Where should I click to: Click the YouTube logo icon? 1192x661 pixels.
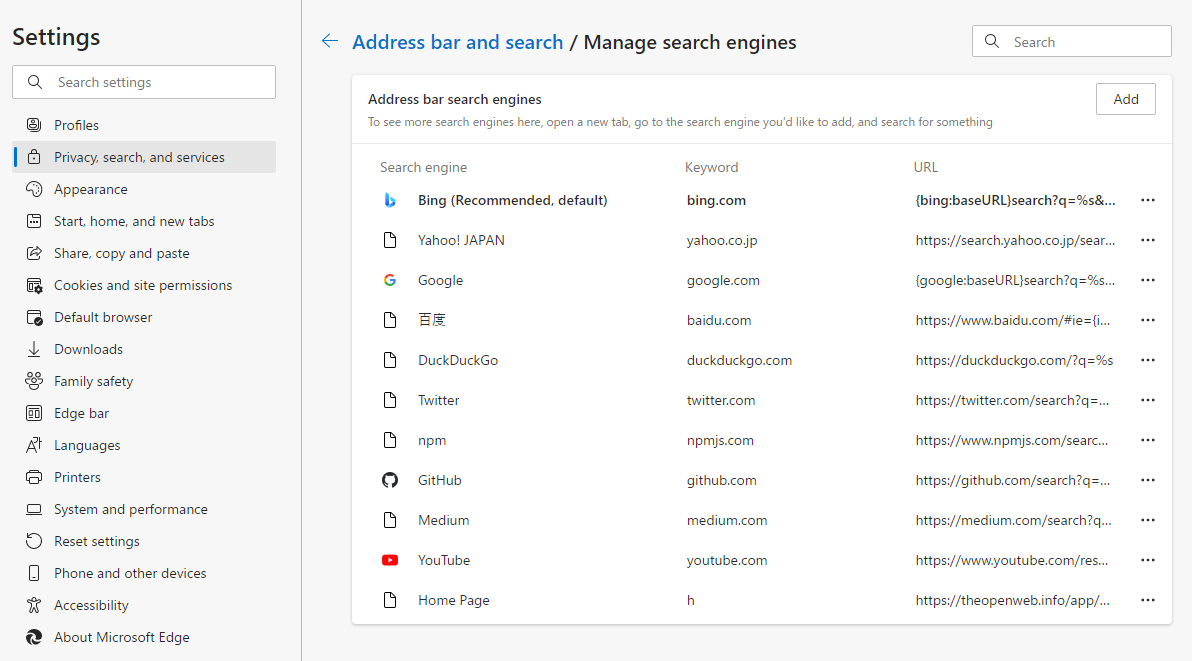390,560
